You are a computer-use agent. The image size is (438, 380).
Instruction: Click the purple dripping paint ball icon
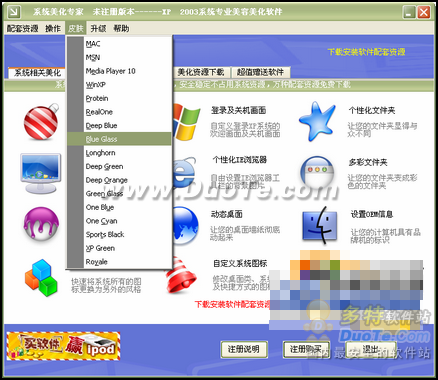(x=41, y=223)
